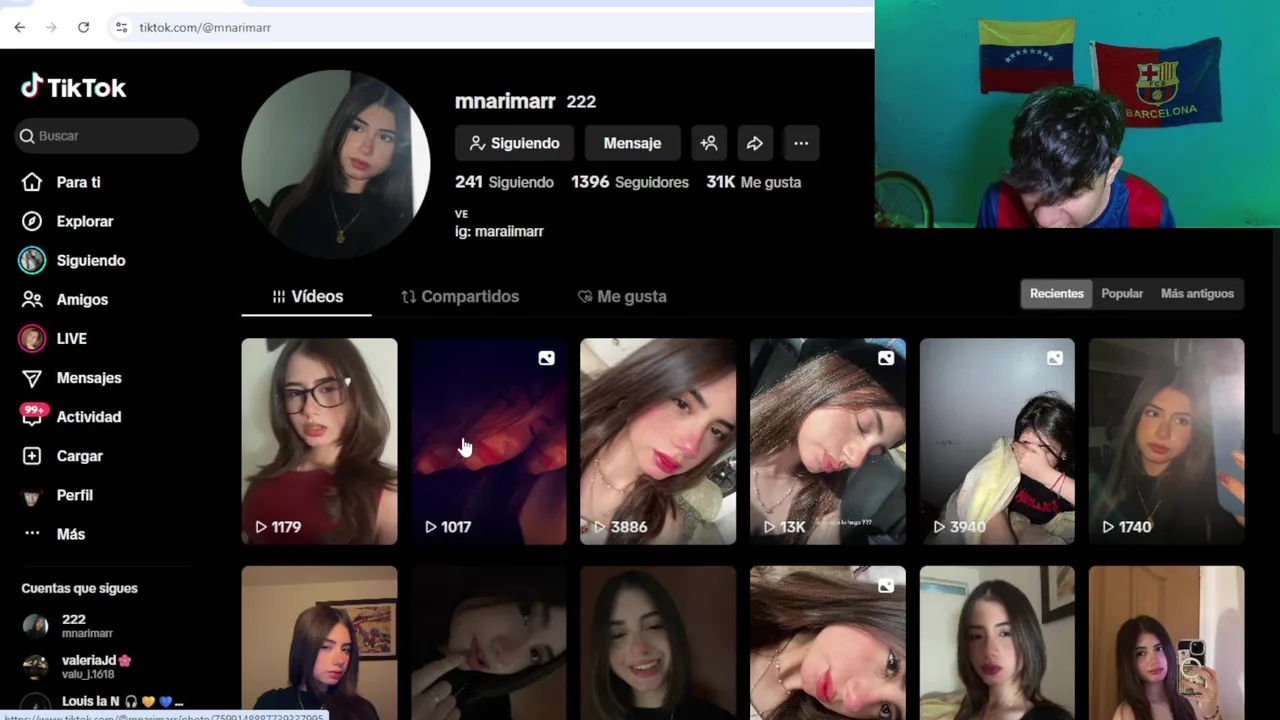
Task: Switch to the Vídeos tab
Action: point(307,296)
